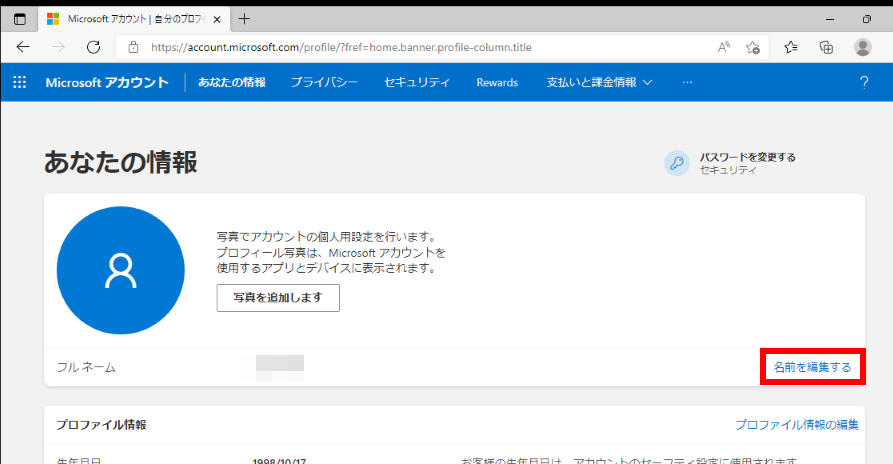View site information lock icon
893x464 pixels.
(133, 47)
